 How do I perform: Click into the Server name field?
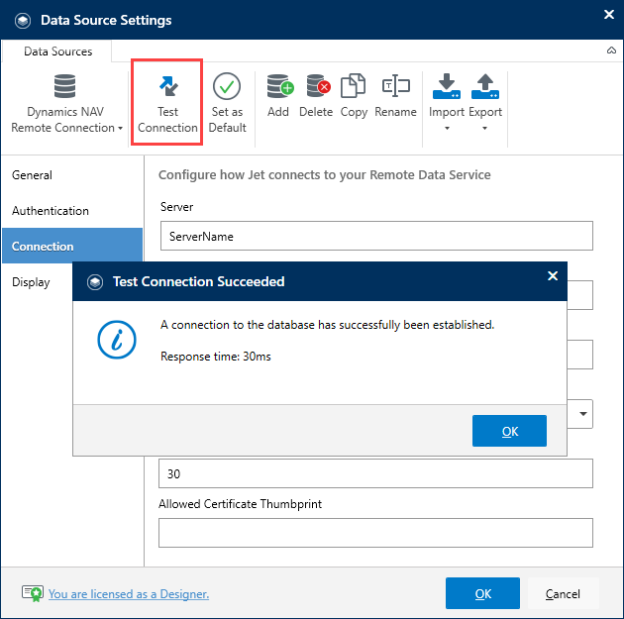click(x=376, y=236)
